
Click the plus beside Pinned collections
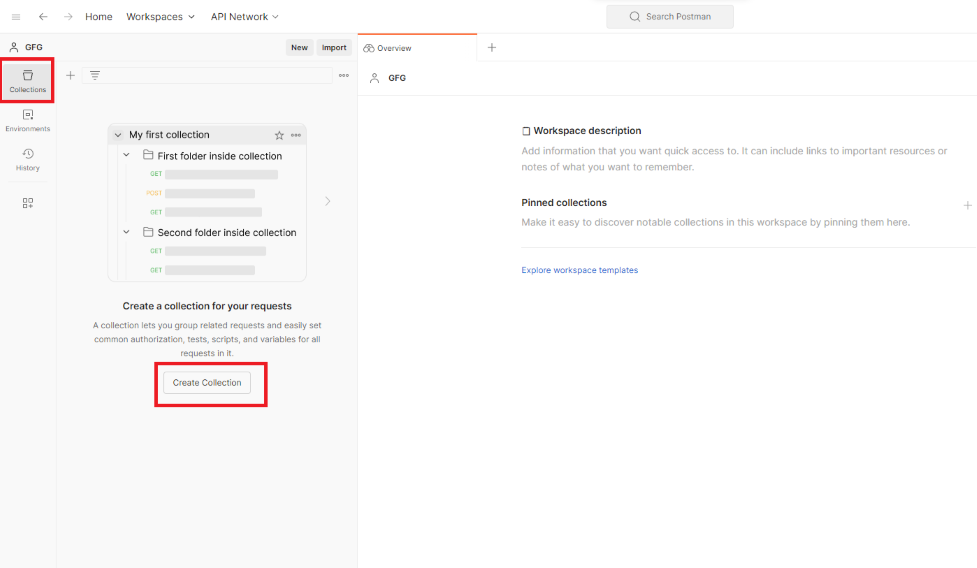click(968, 205)
